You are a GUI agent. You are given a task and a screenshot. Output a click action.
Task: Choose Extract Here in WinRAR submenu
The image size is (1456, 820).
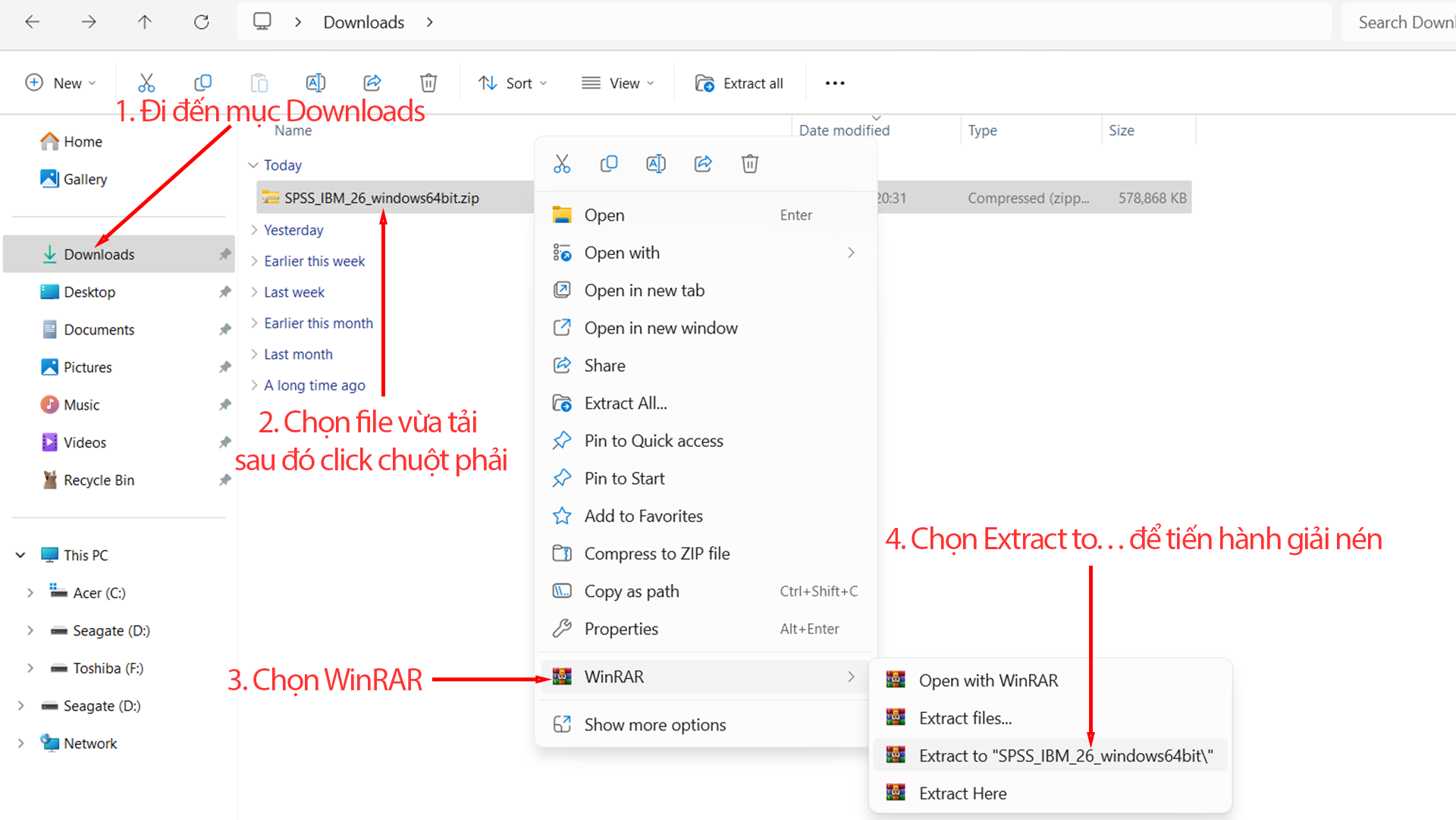pos(1050,793)
